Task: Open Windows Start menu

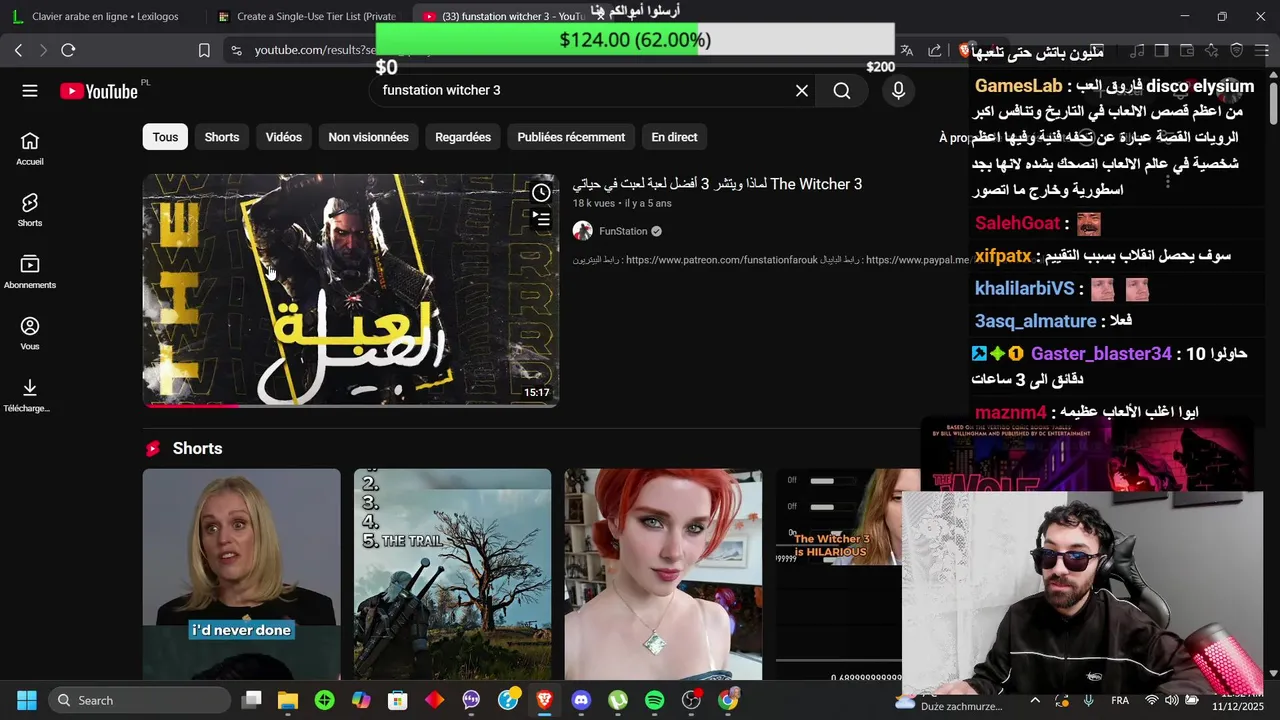Action: click(27, 700)
